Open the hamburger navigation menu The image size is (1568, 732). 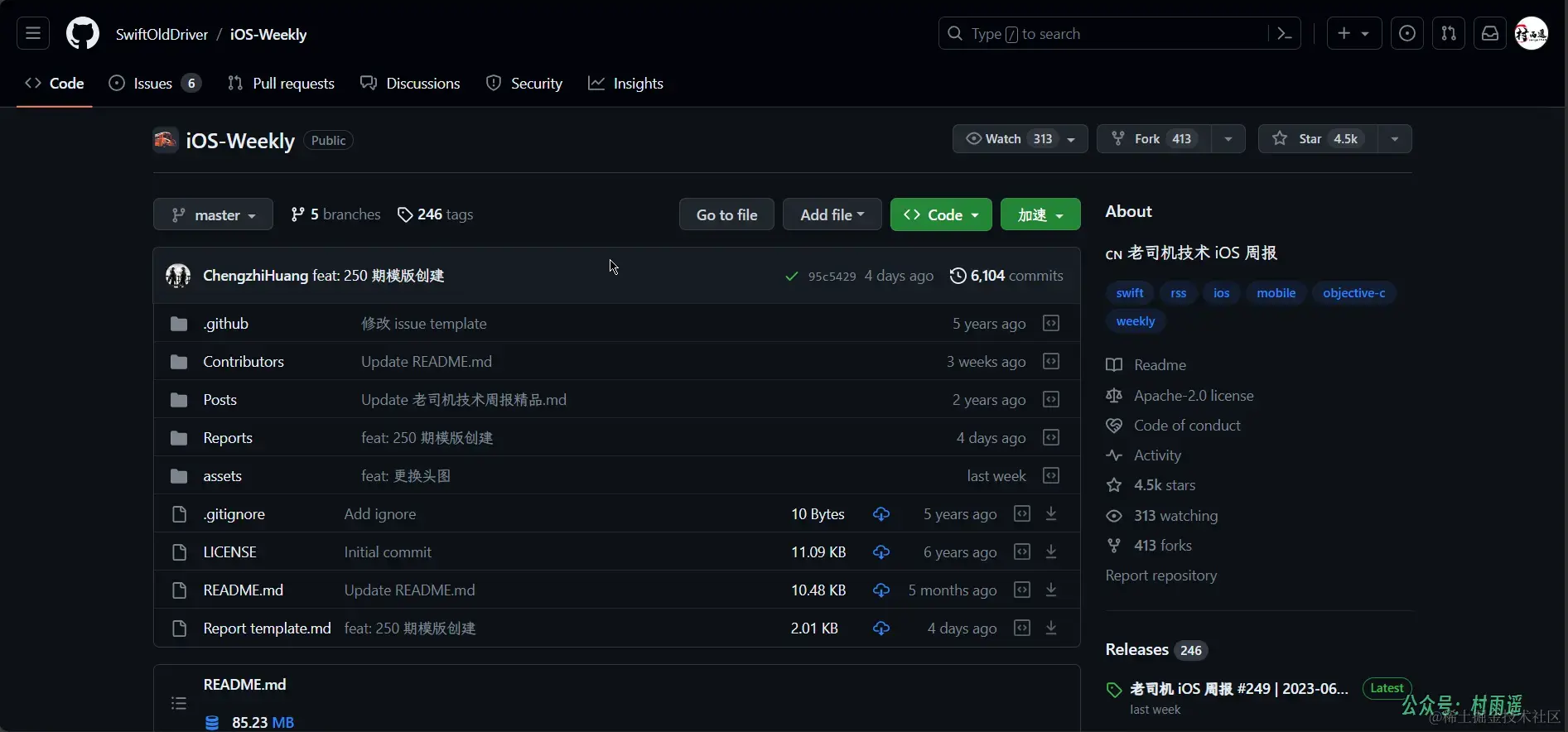[x=33, y=34]
